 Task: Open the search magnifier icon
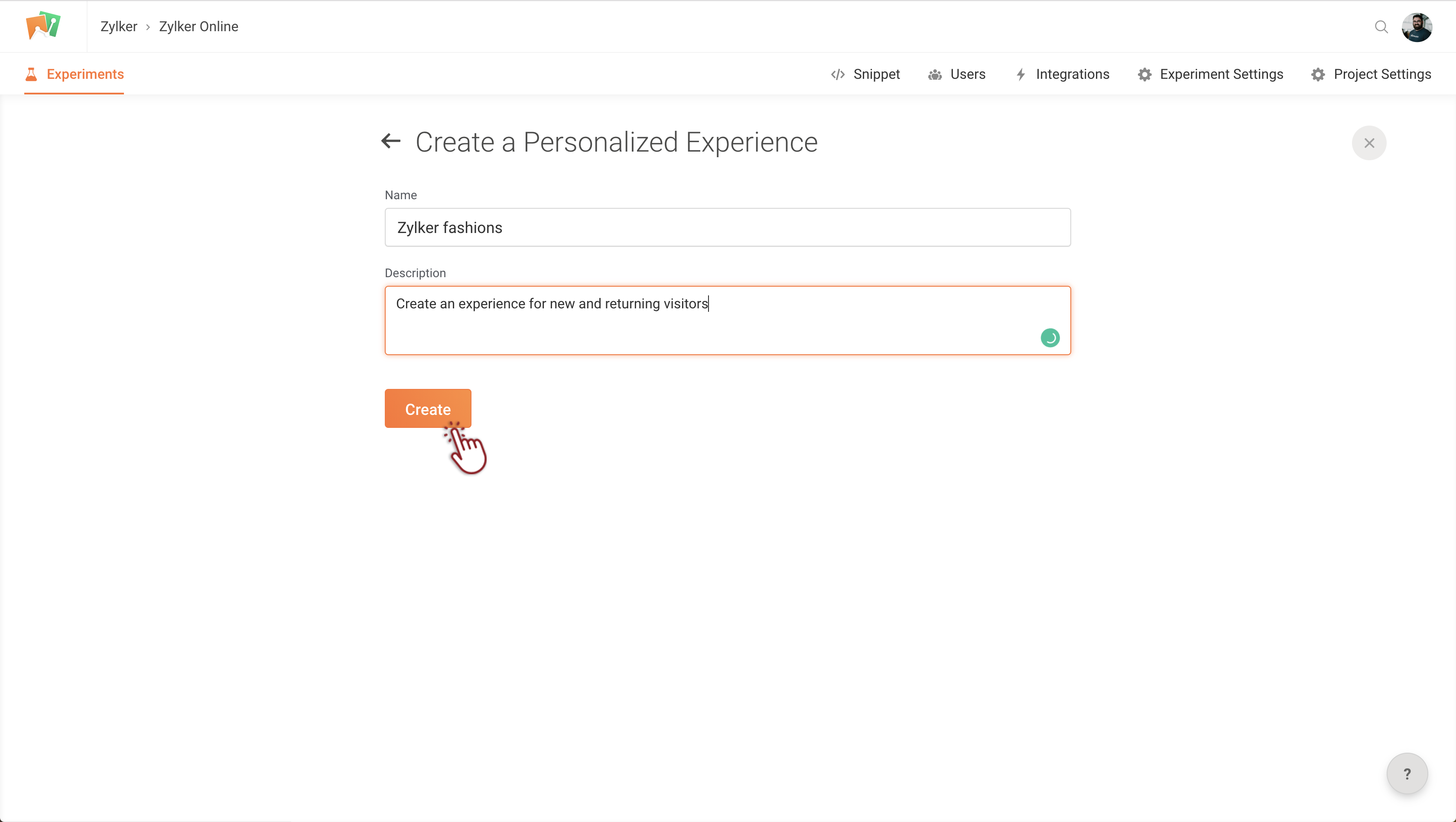coord(1381,26)
